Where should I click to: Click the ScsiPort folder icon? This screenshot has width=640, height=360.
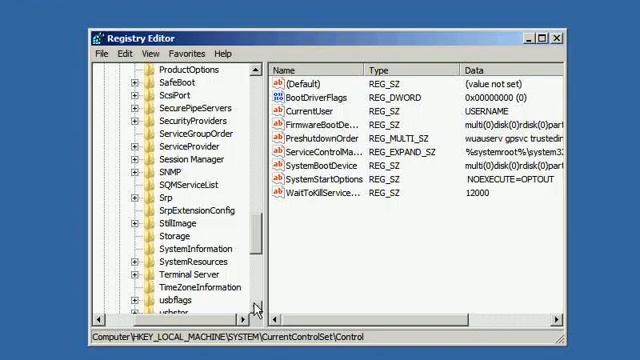coord(149,95)
